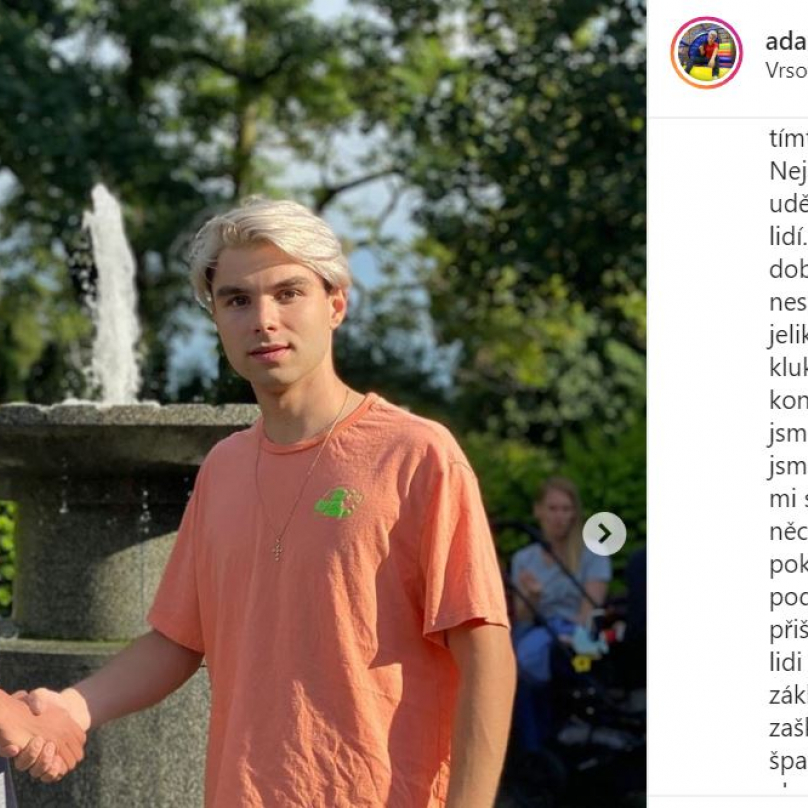Click the caption line beginning with "udě"
This screenshot has width=808, height=808.
tap(788, 204)
